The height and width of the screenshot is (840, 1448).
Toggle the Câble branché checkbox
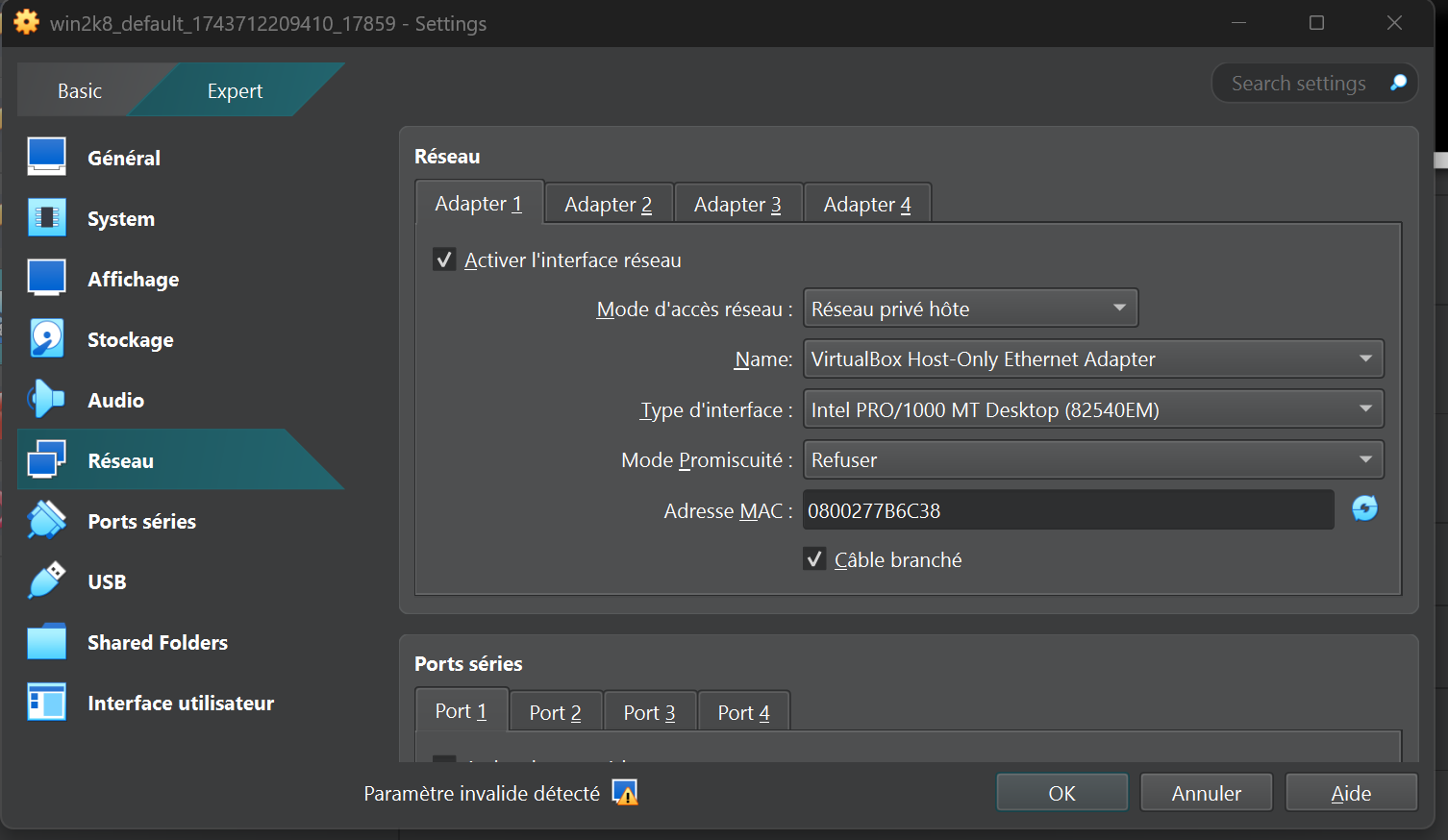point(814,559)
